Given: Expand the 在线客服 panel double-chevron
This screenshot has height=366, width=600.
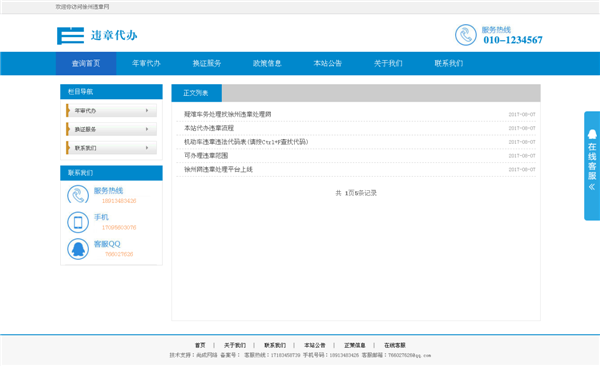Looking at the screenshot, I should click(x=592, y=186).
